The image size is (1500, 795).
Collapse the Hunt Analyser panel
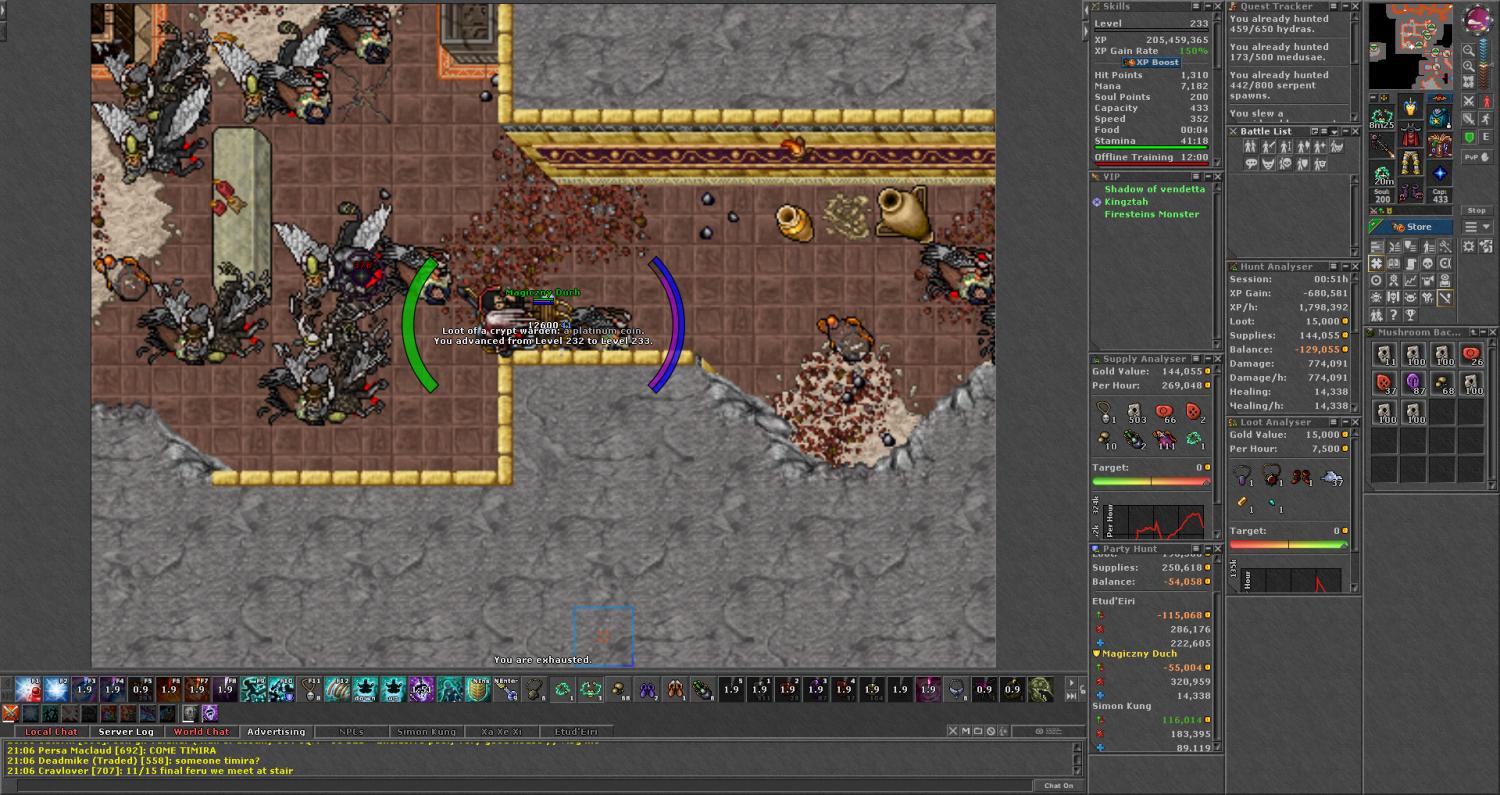point(1346,267)
